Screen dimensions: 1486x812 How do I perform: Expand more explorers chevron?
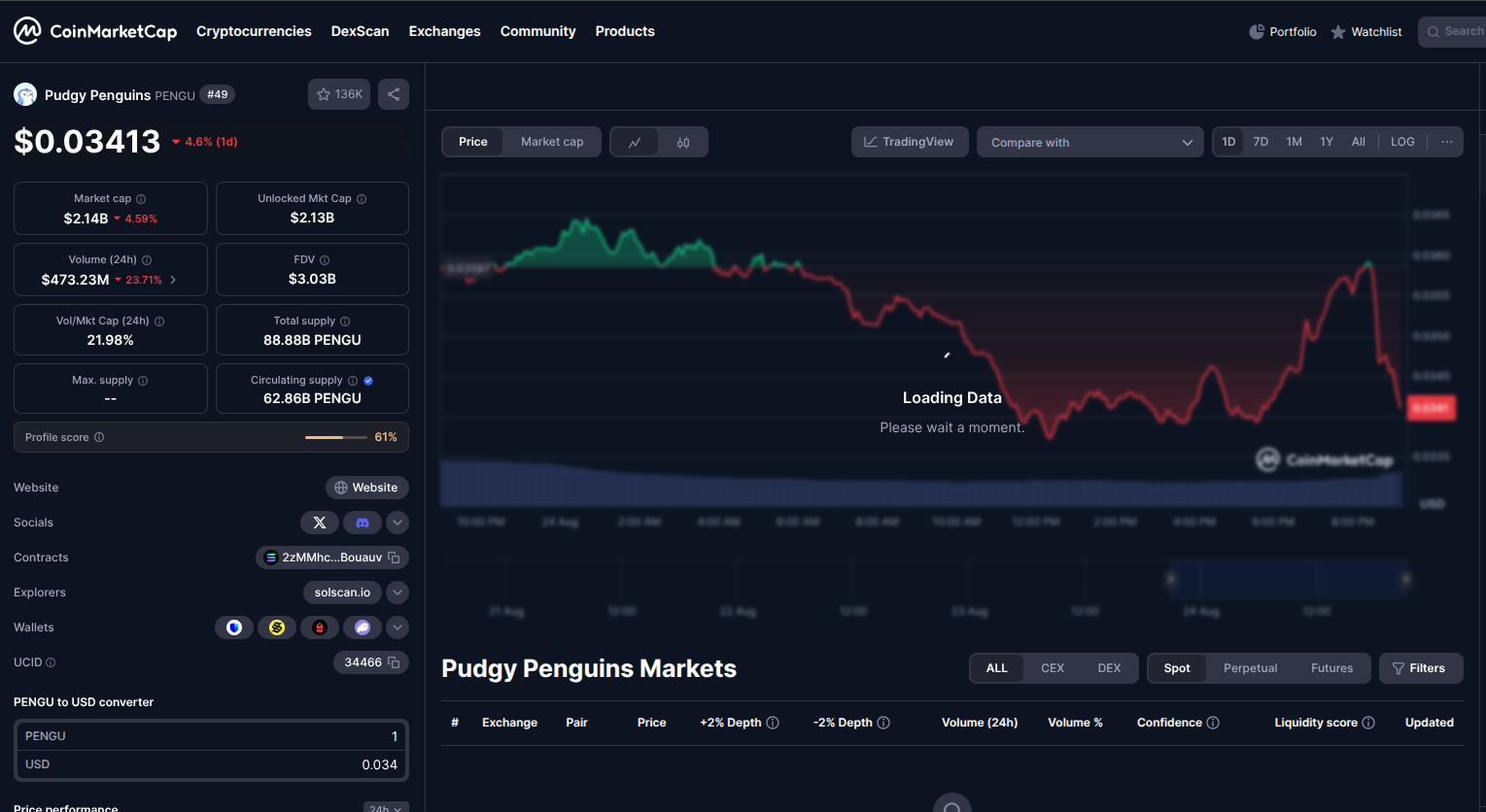397,592
